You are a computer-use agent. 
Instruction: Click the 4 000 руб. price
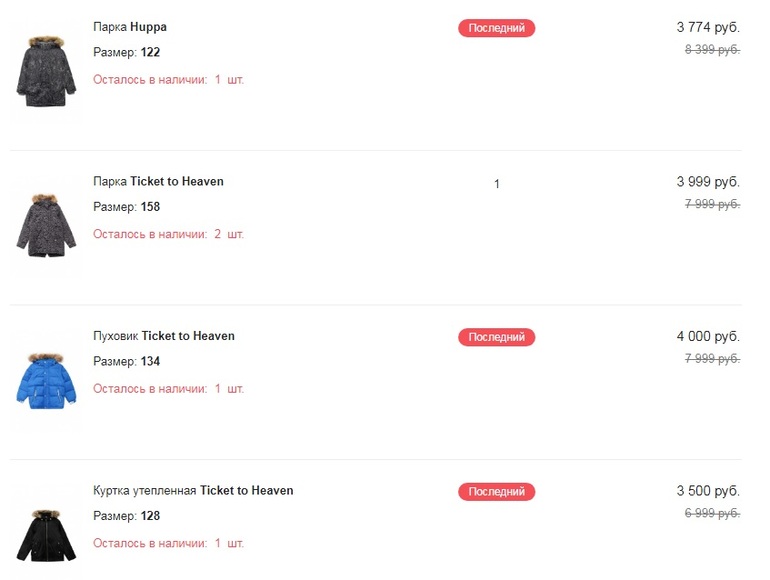708,336
